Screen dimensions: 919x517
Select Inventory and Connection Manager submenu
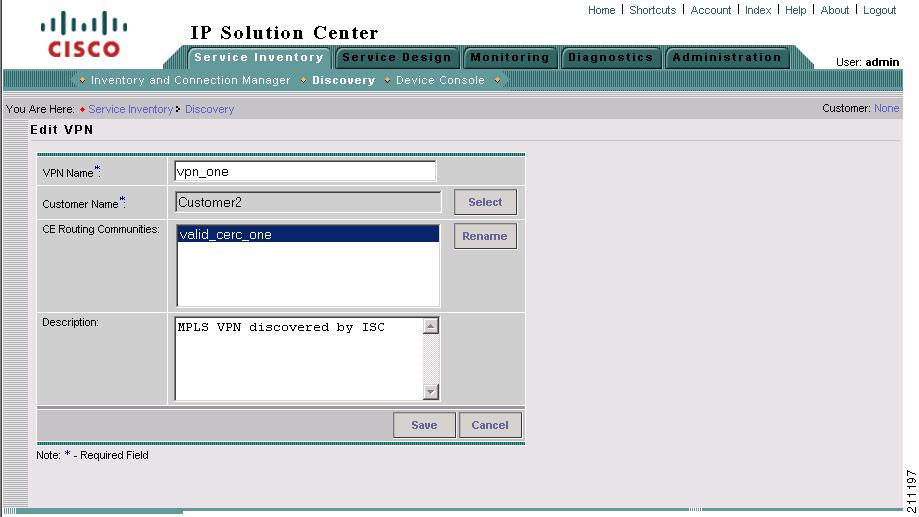click(190, 80)
